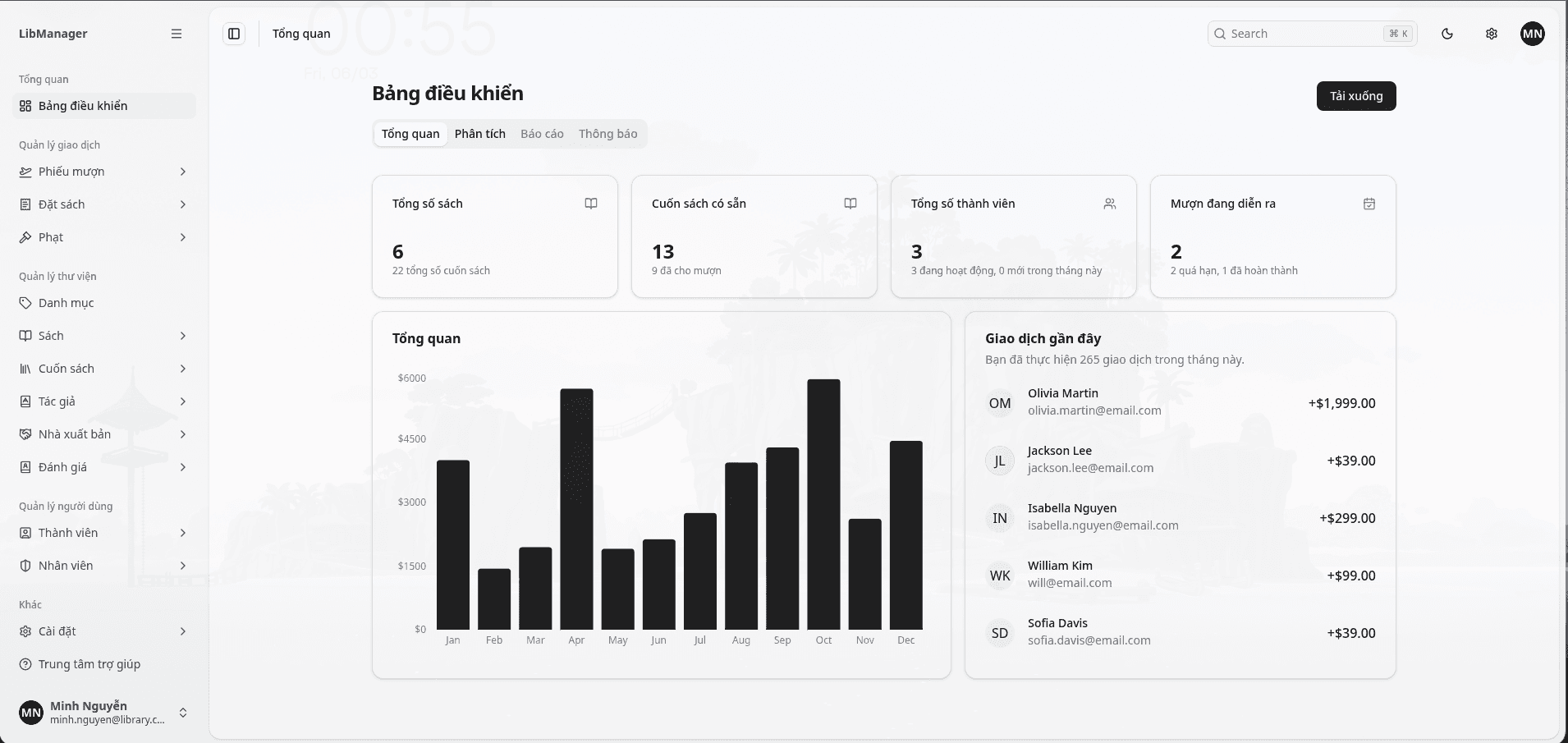The height and width of the screenshot is (743, 1568).
Task: Click the WK avatar for William Kim
Action: point(1000,576)
